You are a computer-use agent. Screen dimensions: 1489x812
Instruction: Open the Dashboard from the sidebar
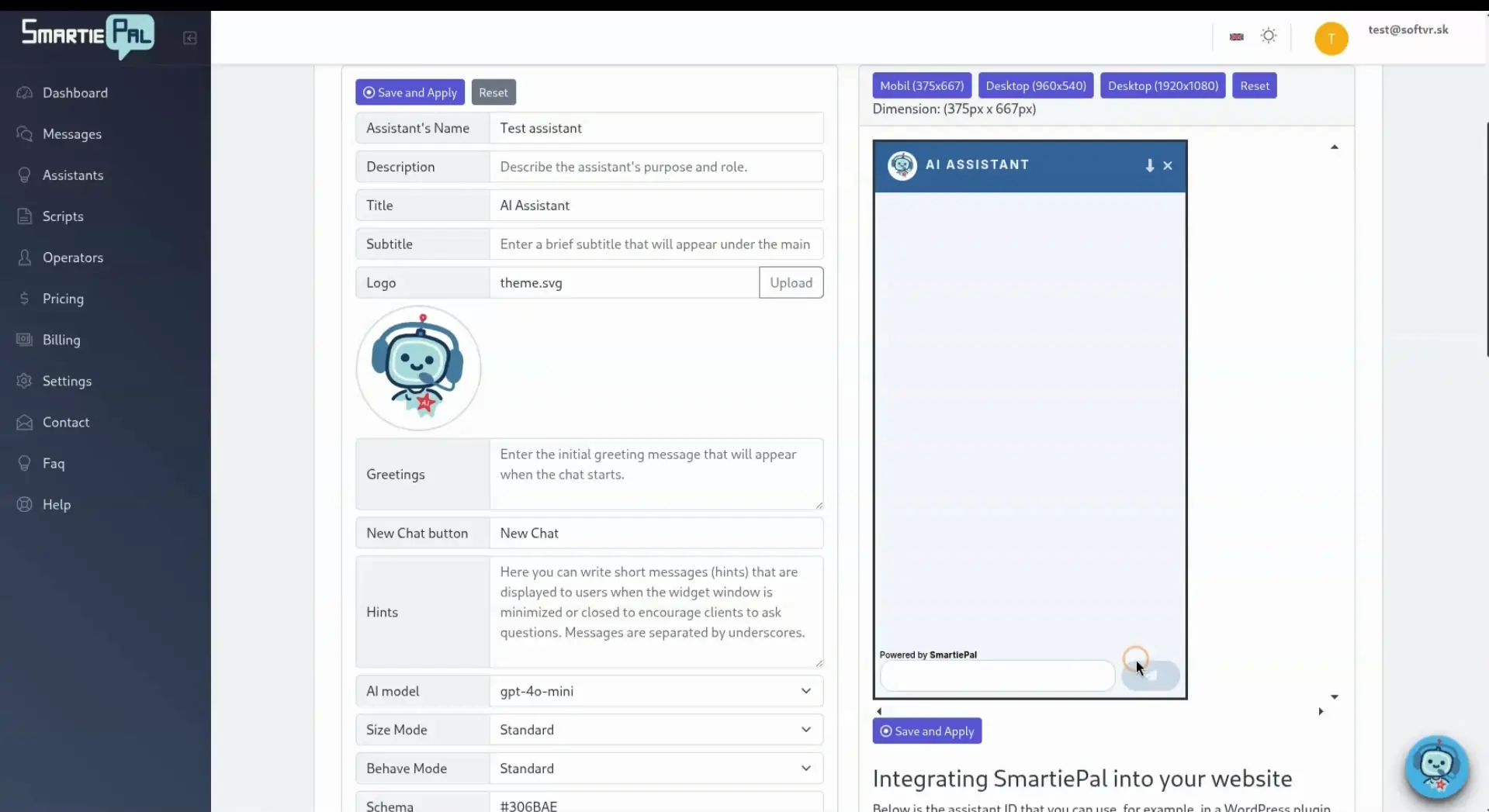click(x=75, y=92)
